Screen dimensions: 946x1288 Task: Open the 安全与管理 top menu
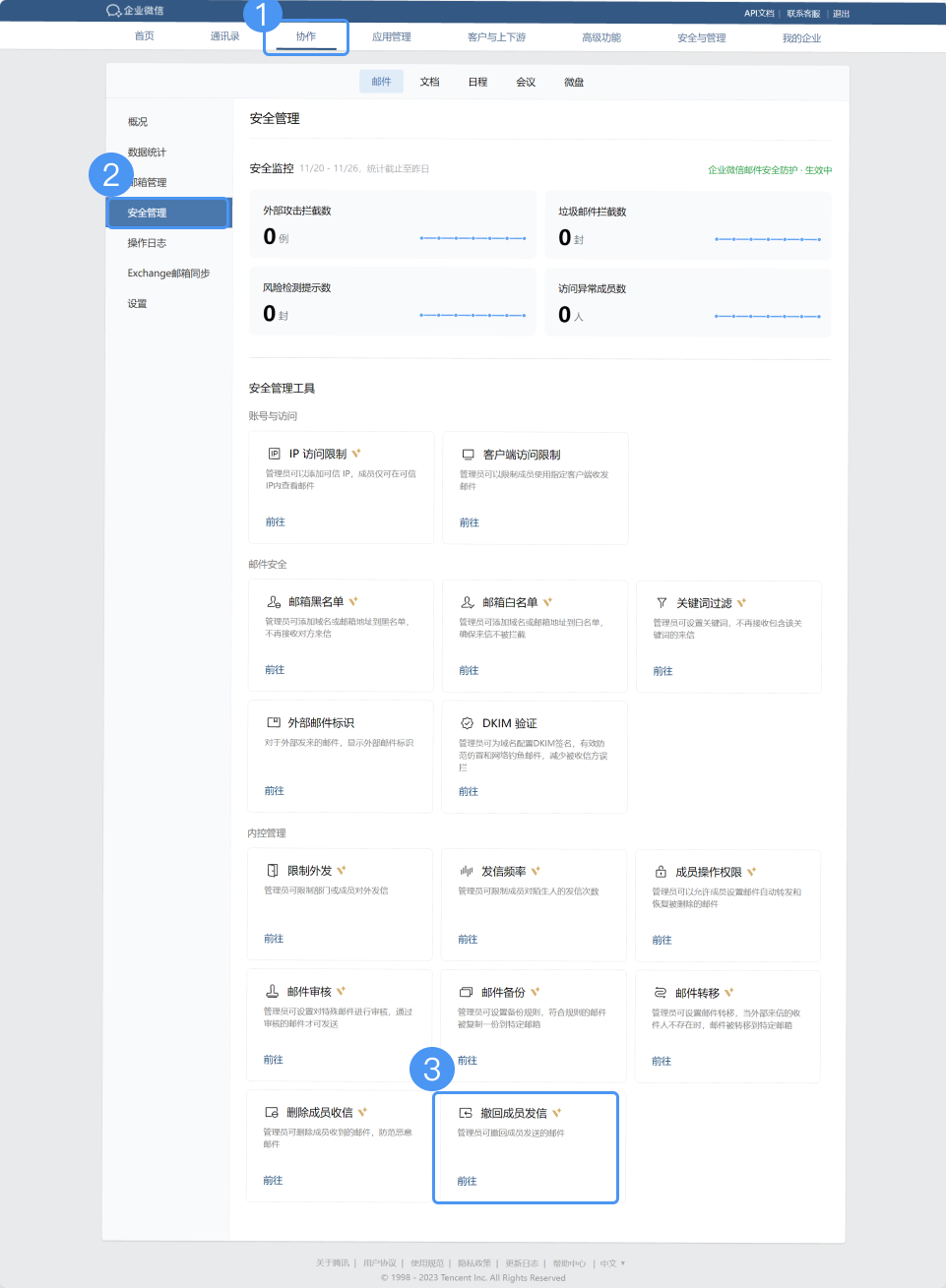point(701,37)
